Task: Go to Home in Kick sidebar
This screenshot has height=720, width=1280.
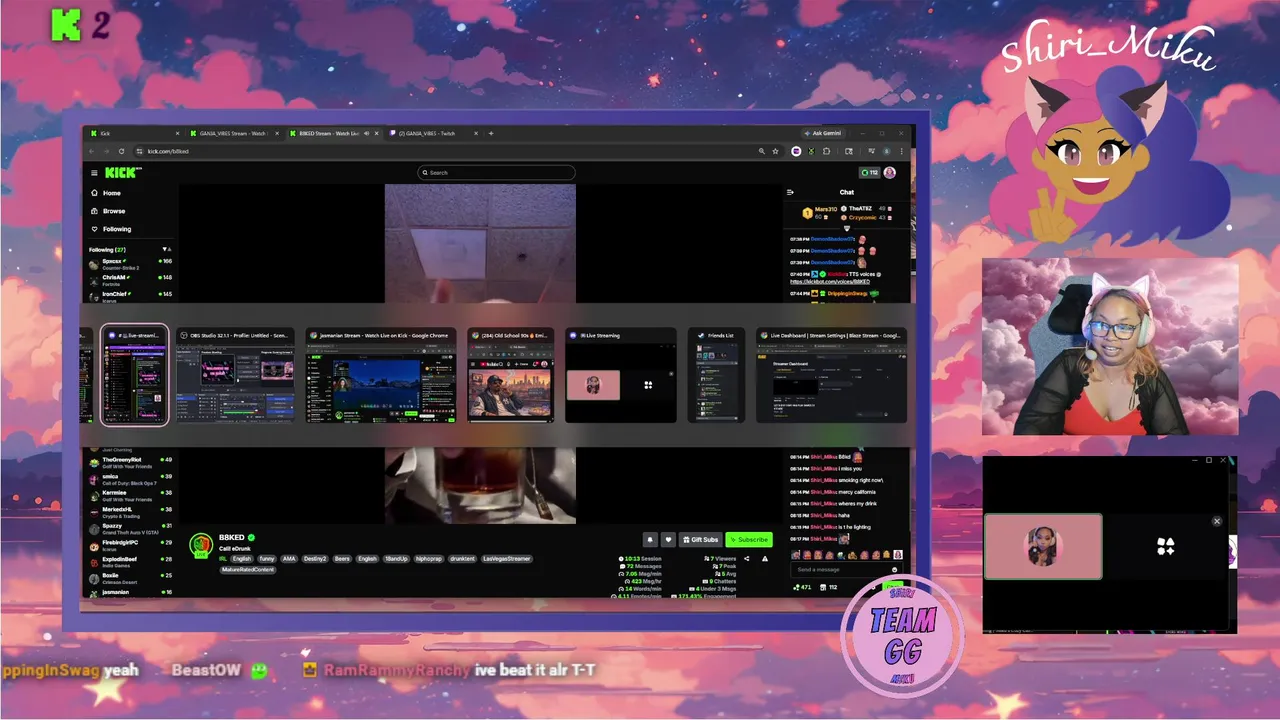Action: coord(106,193)
